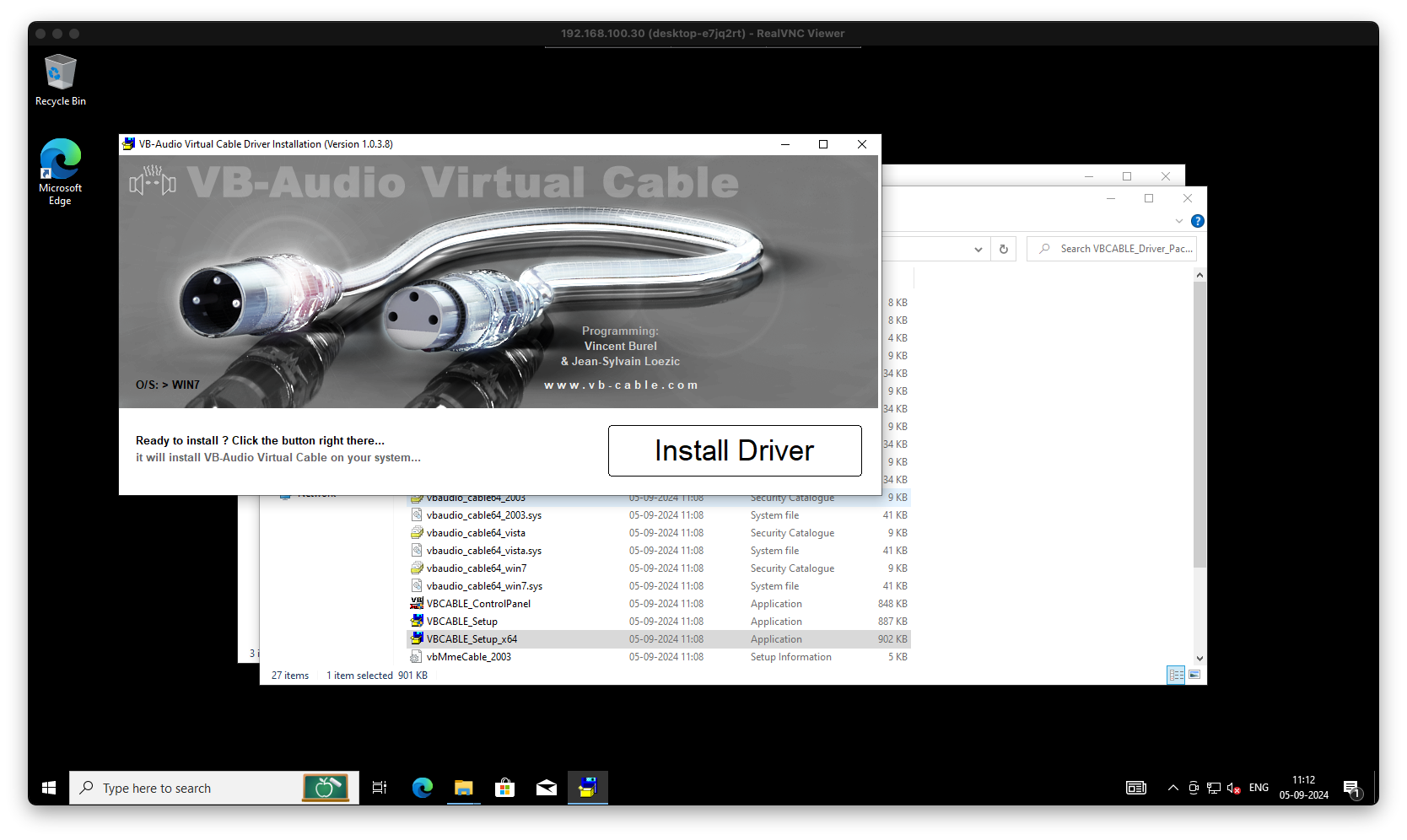Expand the File Explorer ribbon chevron
Screen dimensions: 1407x840
point(1178,221)
